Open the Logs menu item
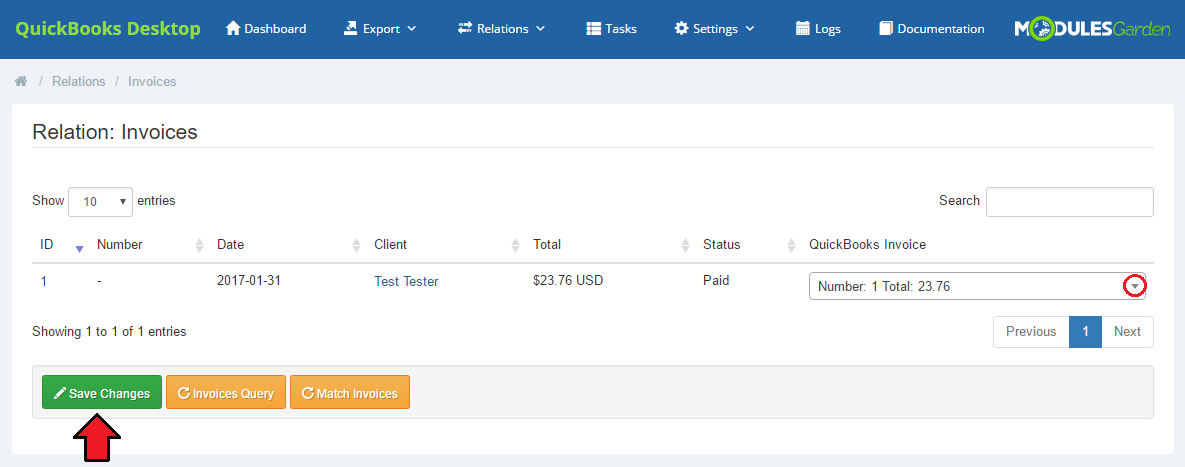This screenshot has height=467, width=1185. point(818,29)
